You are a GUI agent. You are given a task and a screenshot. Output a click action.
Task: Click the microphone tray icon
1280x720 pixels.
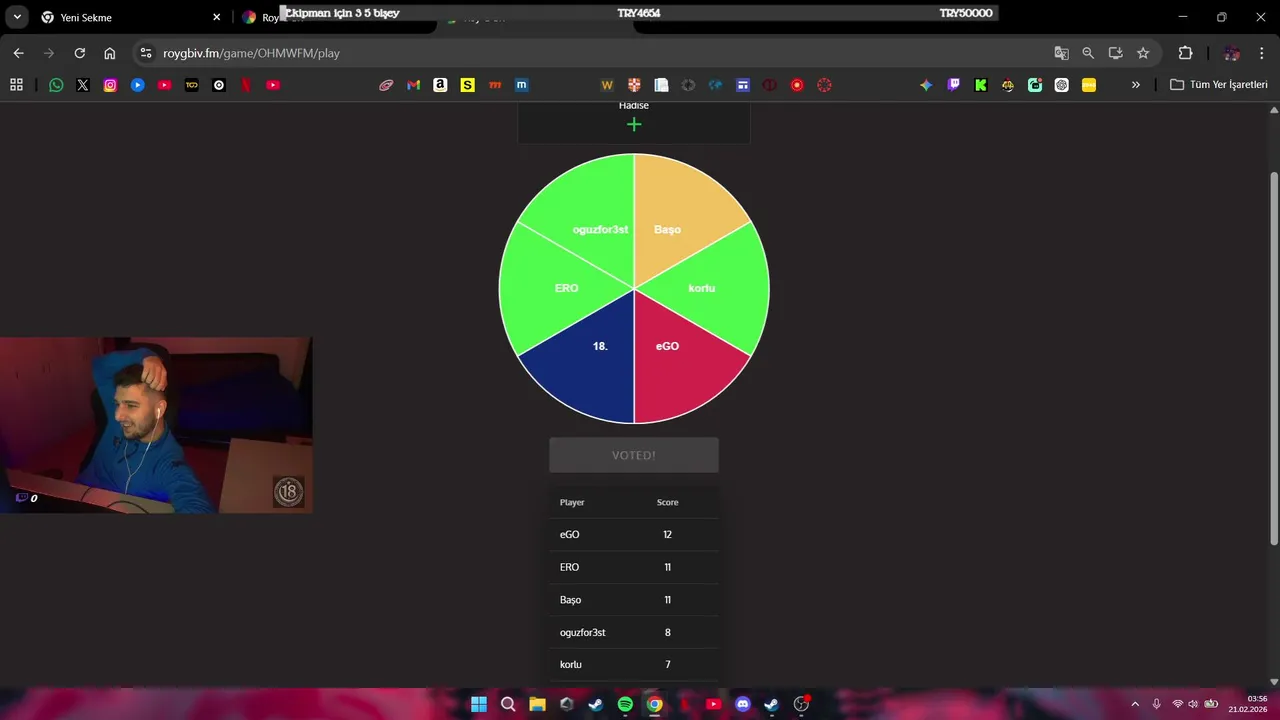pyautogui.click(x=1156, y=704)
